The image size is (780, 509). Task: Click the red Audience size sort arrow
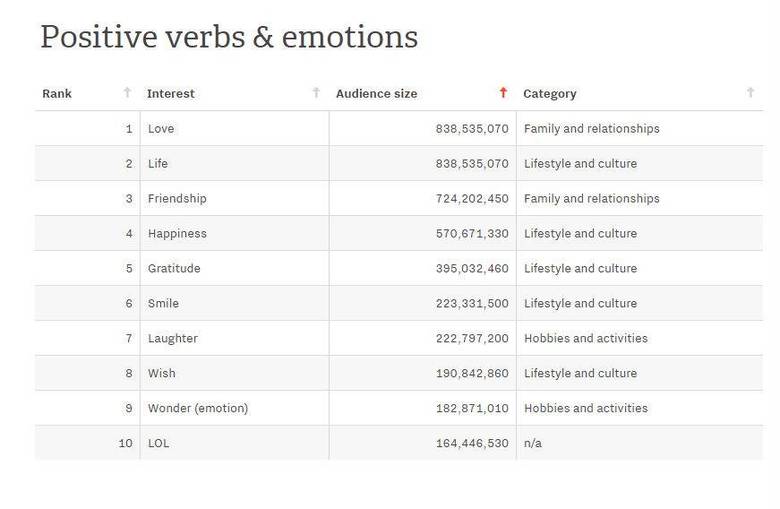pos(503,93)
